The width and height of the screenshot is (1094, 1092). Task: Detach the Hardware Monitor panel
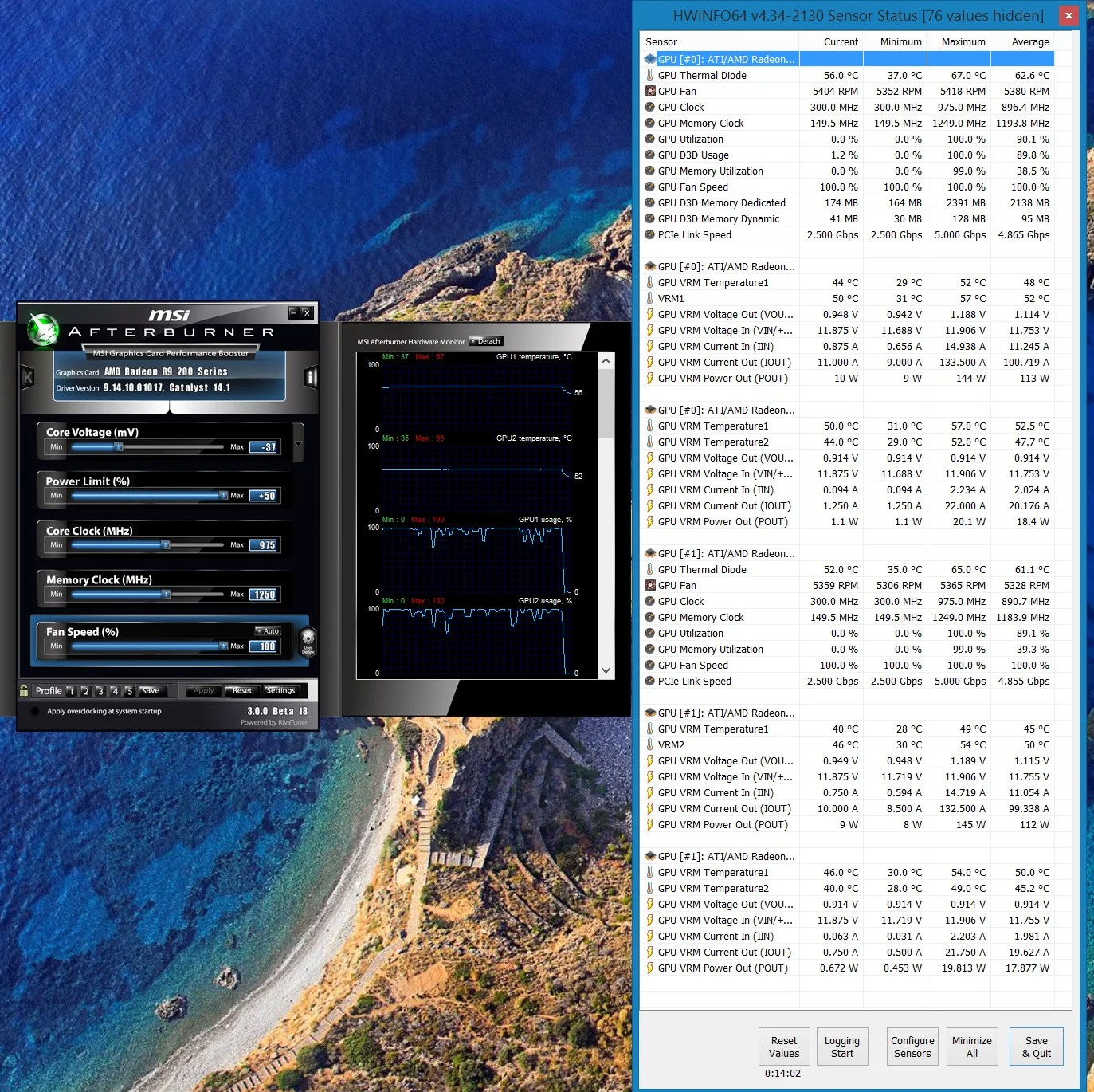click(486, 341)
